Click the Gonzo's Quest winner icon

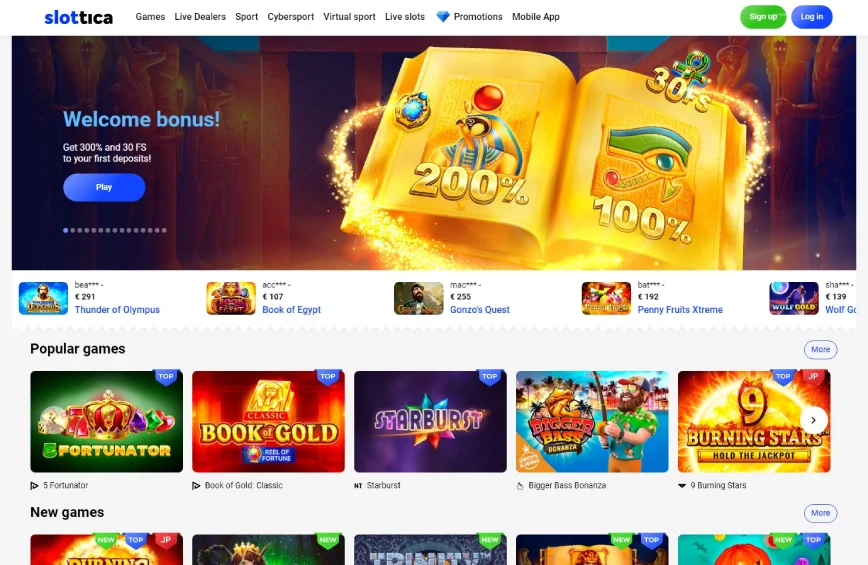[x=418, y=298]
